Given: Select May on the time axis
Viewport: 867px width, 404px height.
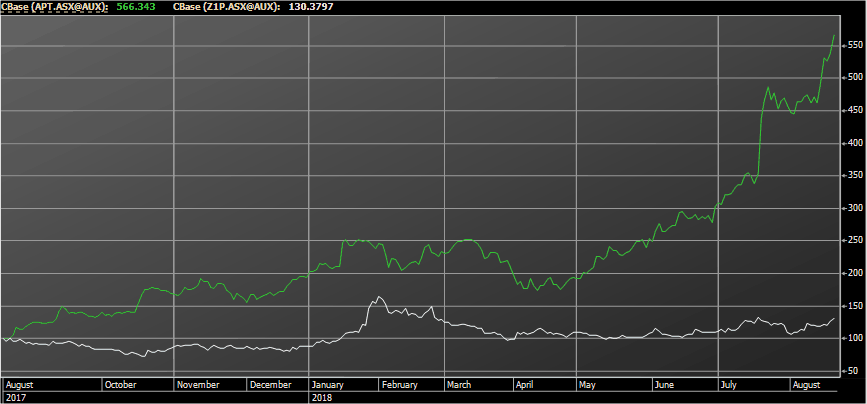Looking at the screenshot, I should [x=585, y=385].
